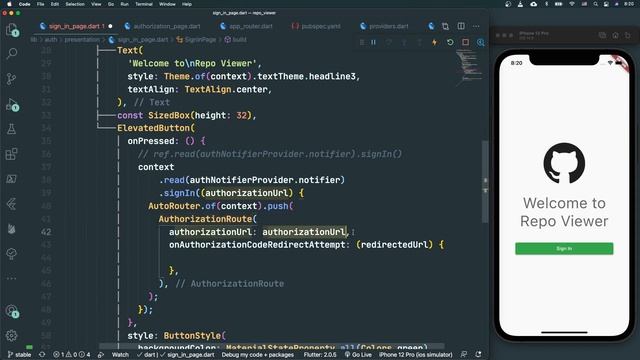640x360 pixels.
Task: Click the errors and warnings count in status bar
Action: click(71, 355)
